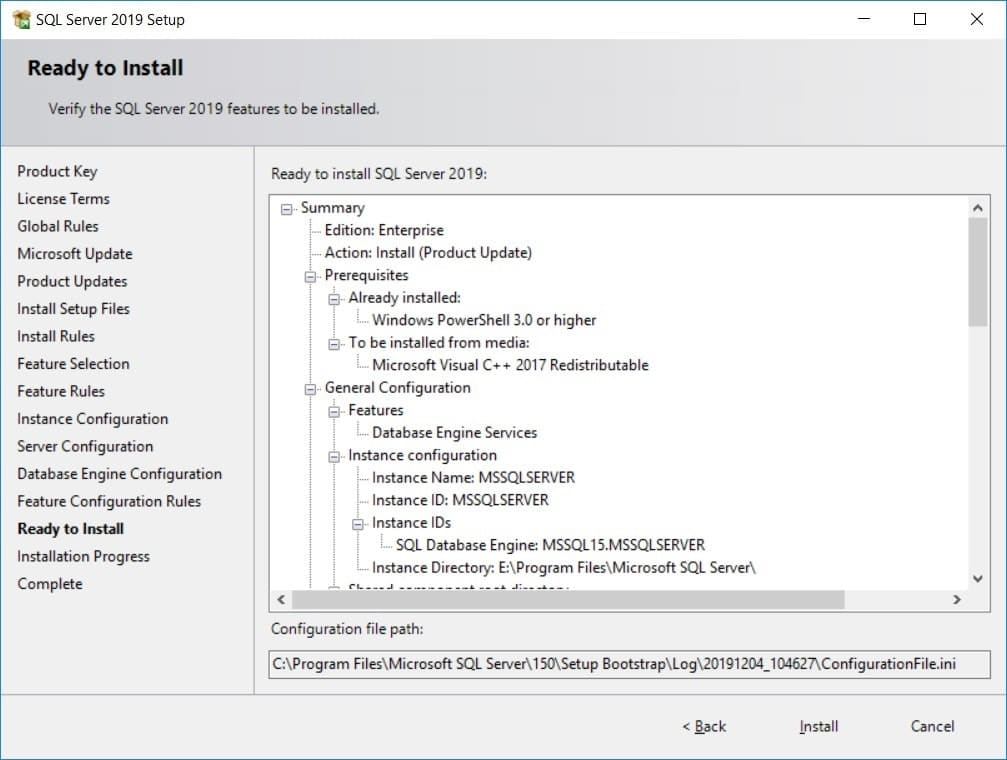The width and height of the screenshot is (1007, 760).
Task: Select the License Terms step
Action: (62, 198)
